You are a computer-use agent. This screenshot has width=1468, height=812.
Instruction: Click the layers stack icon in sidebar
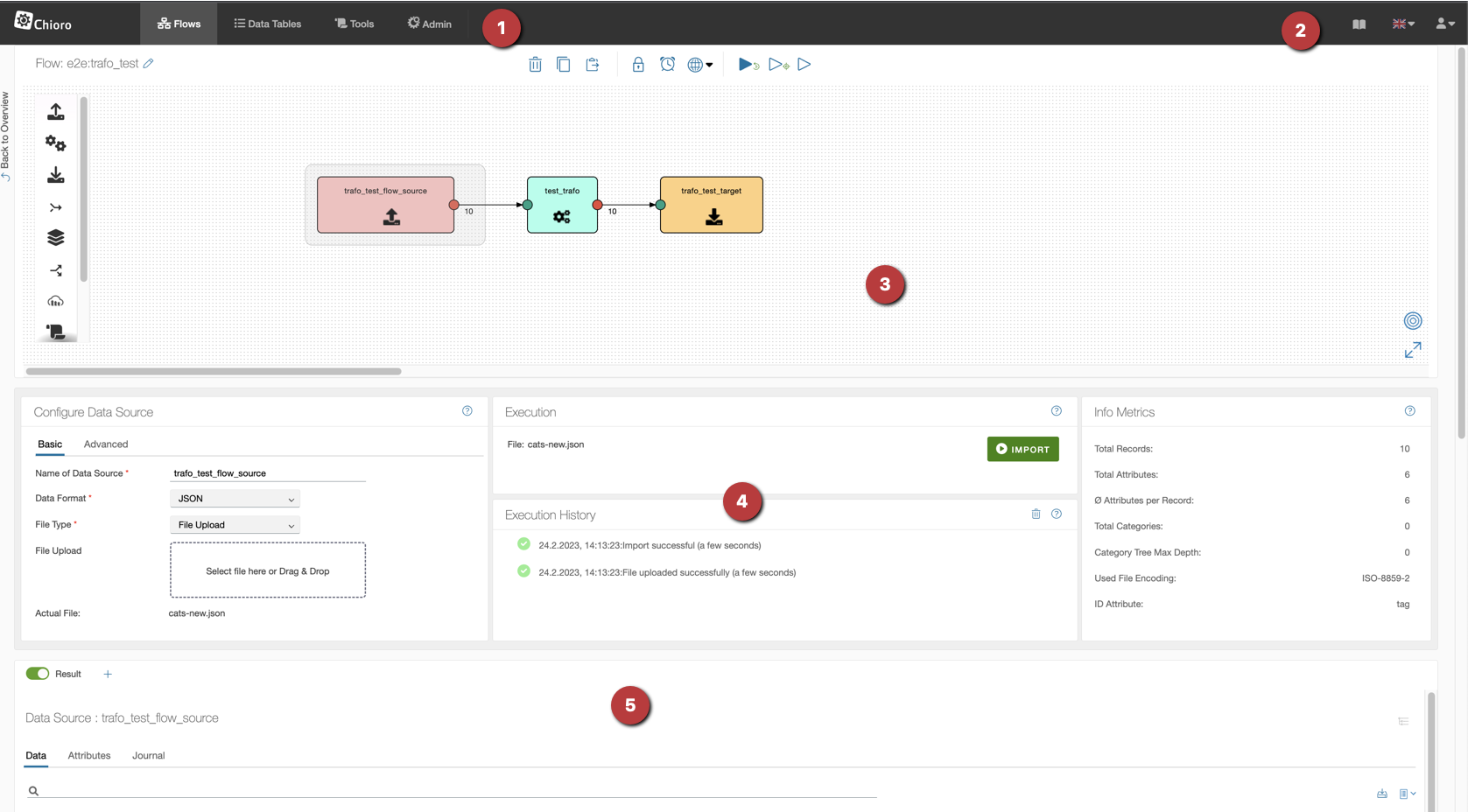(x=56, y=238)
